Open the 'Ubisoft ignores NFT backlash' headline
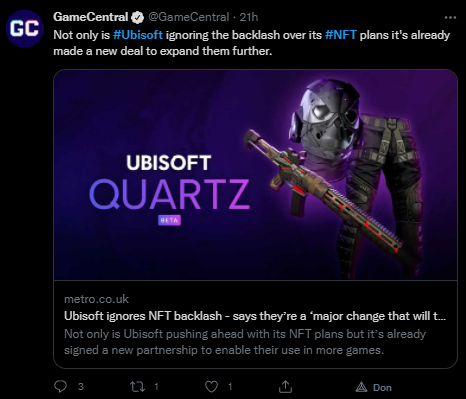The height and width of the screenshot is (399, 466). point(255,316)
